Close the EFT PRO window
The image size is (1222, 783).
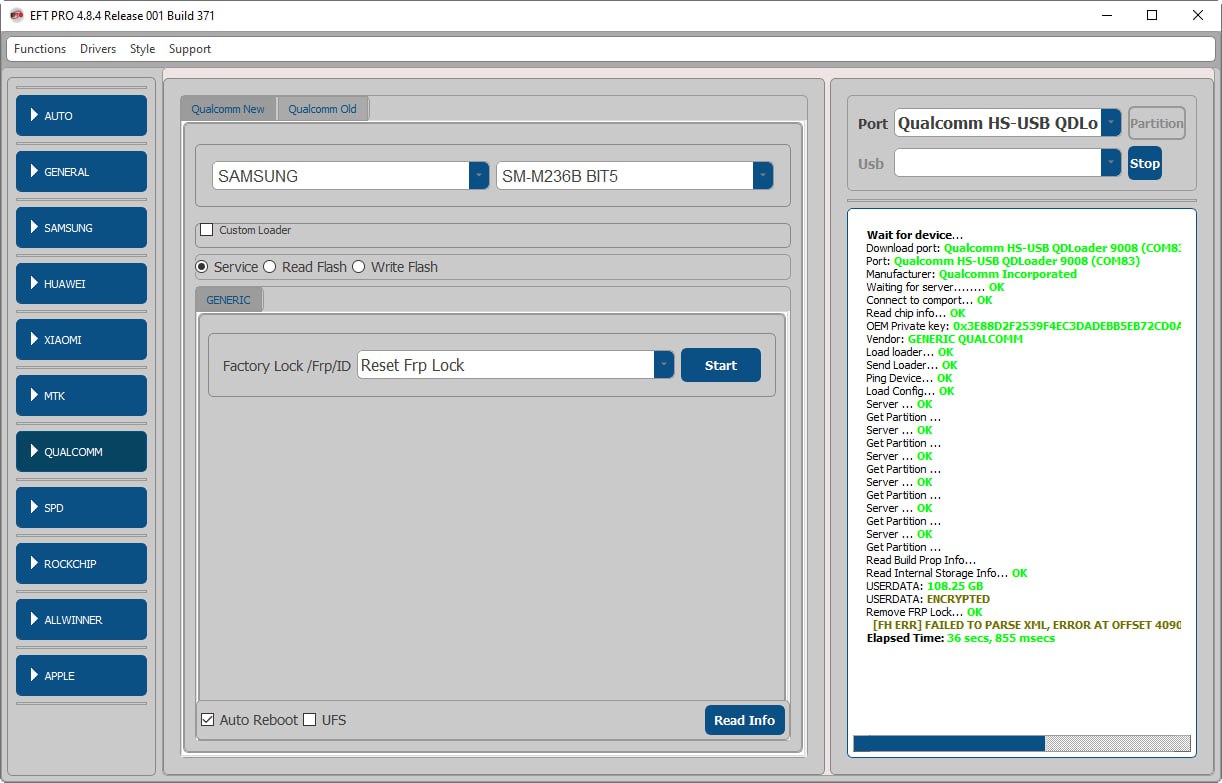click(1198, 16)
